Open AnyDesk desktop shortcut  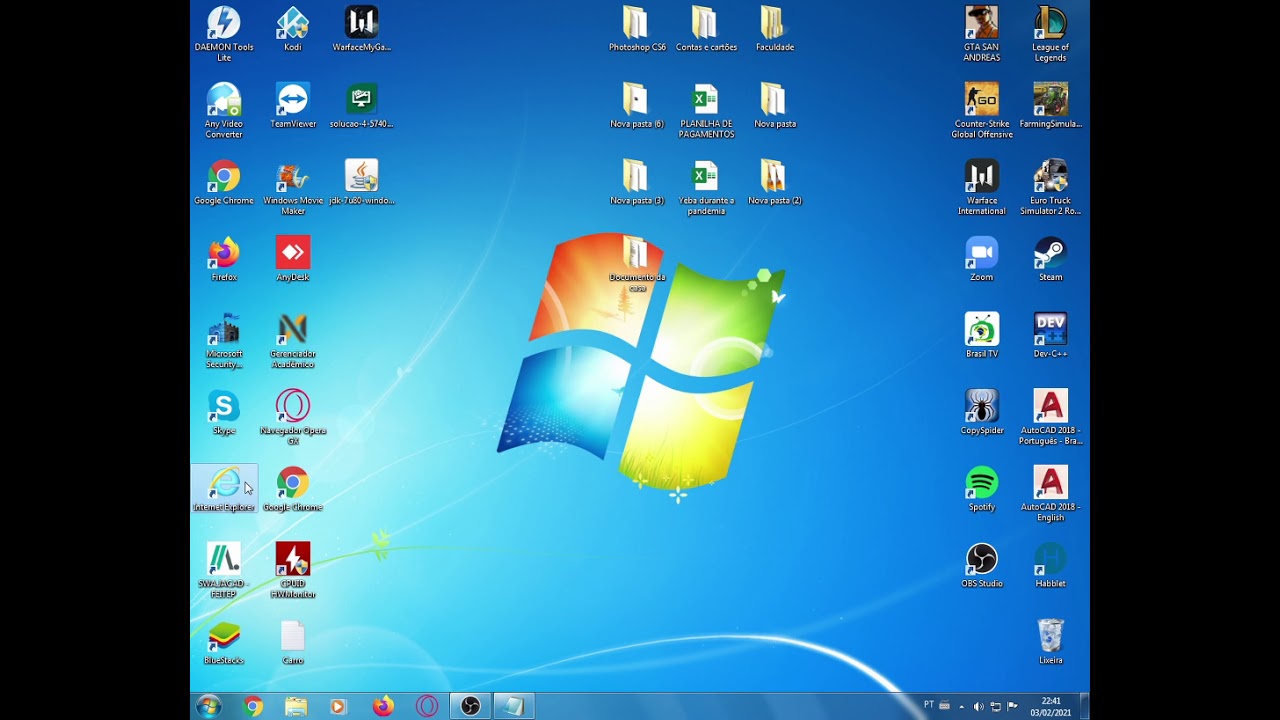click(292, 258)
